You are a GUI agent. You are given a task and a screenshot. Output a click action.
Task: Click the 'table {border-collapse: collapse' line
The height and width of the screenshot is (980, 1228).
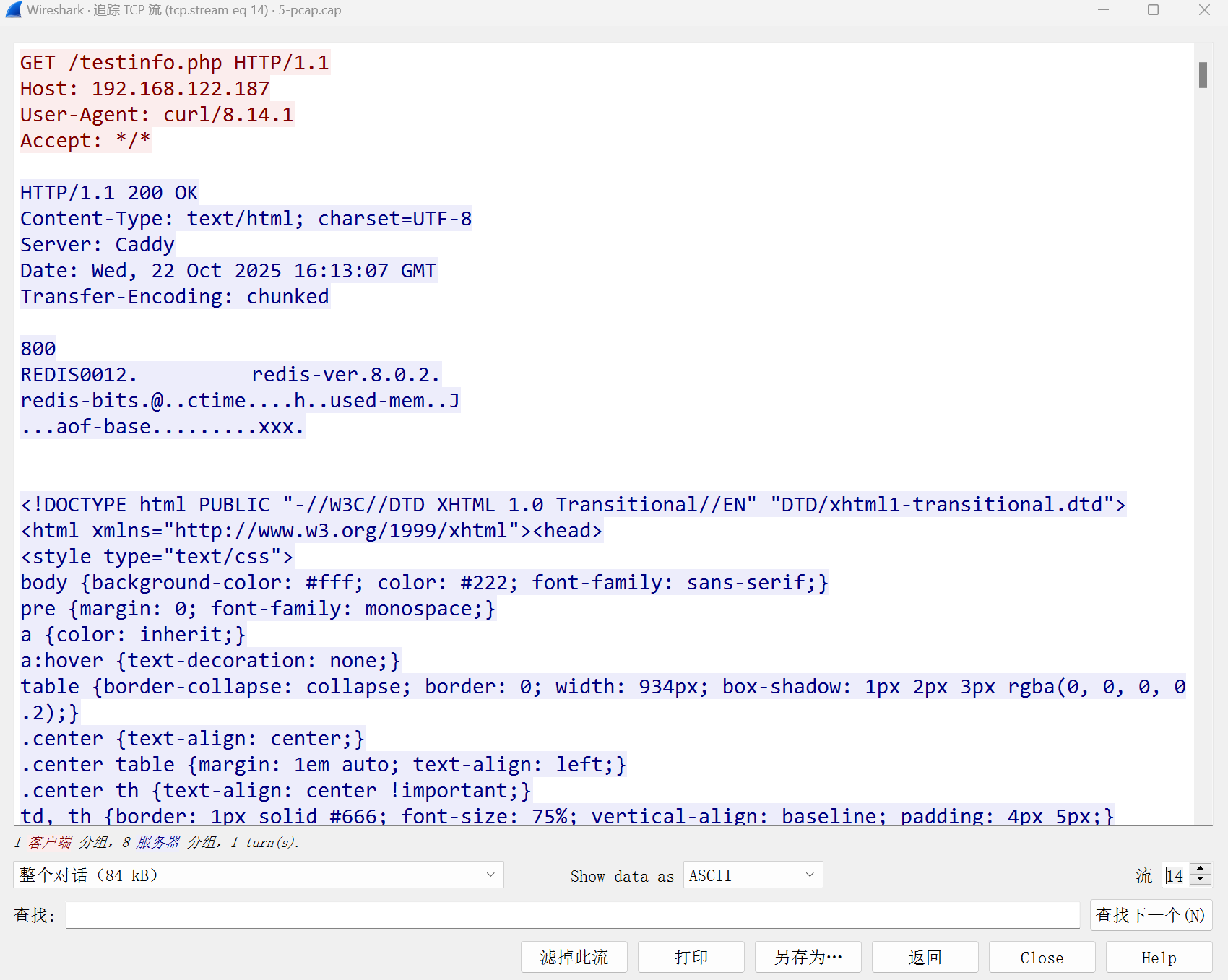click(603, 699)
